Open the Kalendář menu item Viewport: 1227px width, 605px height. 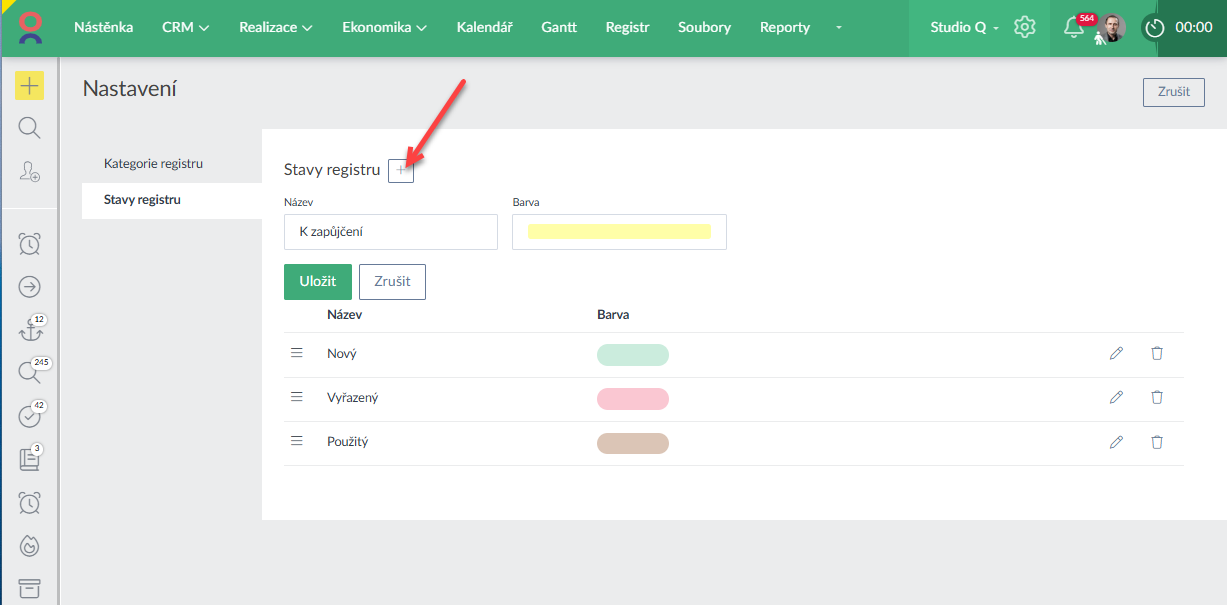pyautogui.click(x=484, y=28)
